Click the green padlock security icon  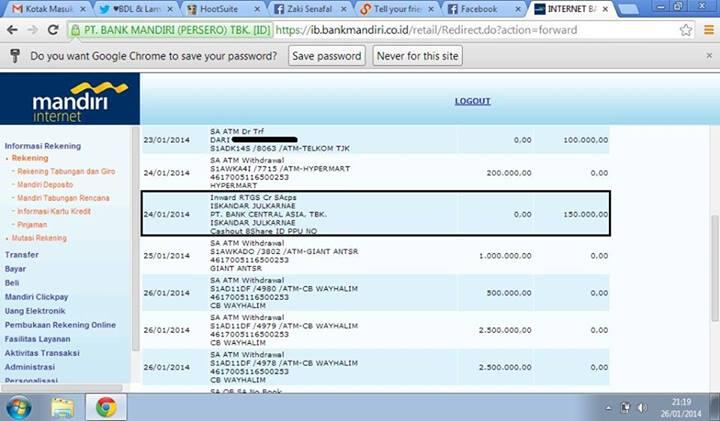[x=75, y=30]
